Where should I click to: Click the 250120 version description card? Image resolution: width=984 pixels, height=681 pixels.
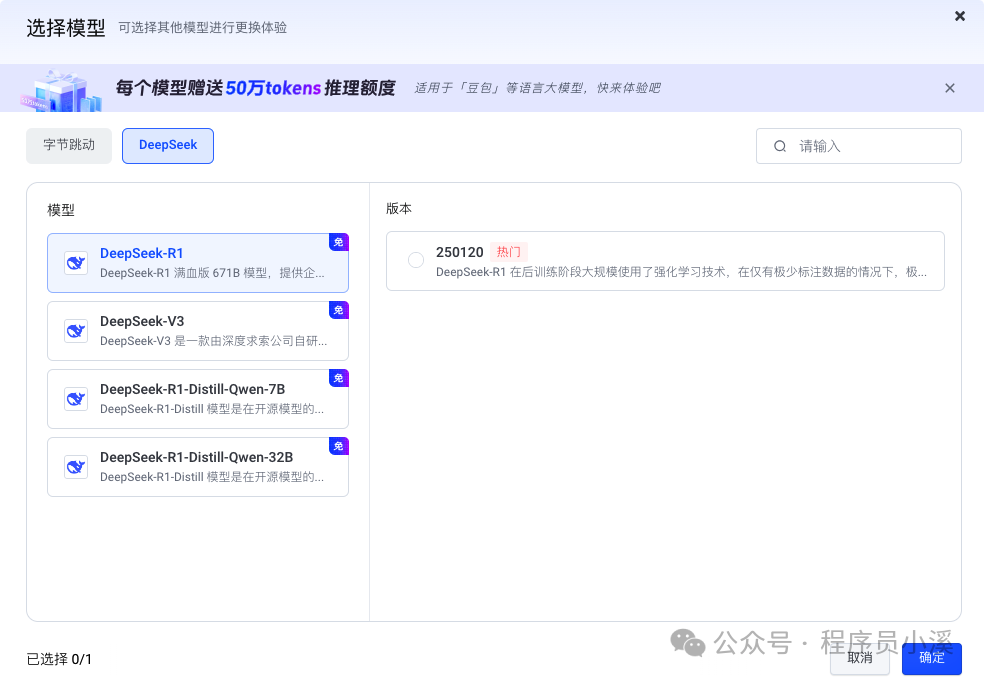tap(665, 260)
